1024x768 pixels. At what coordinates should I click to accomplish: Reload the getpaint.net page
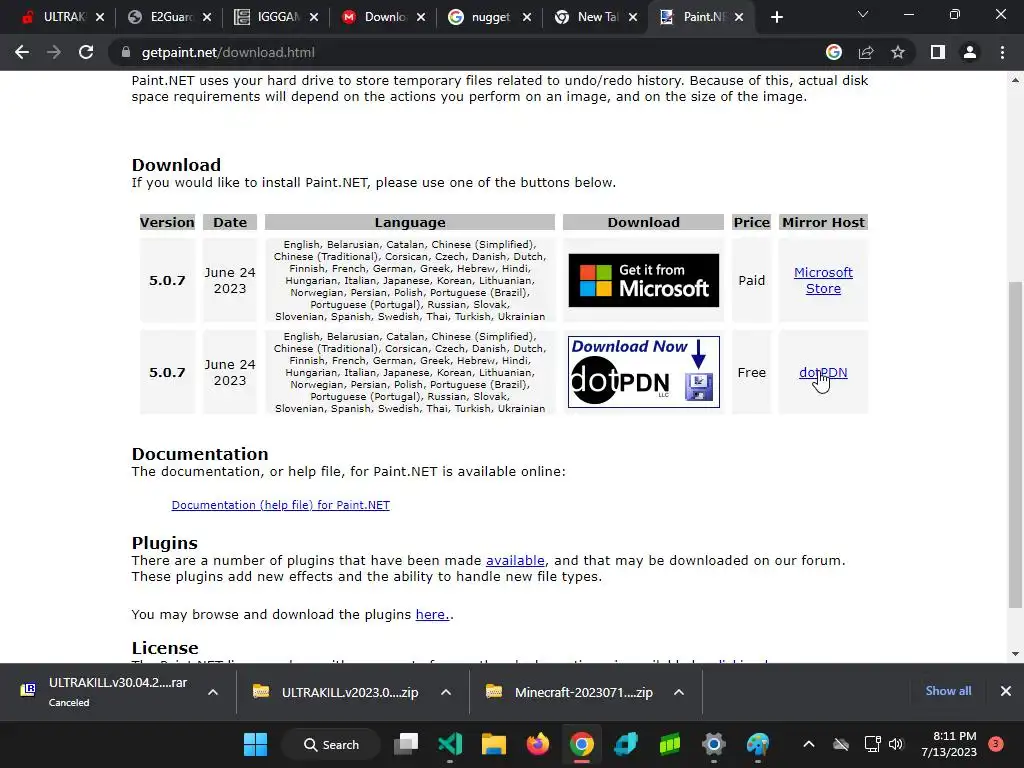coord(86,52)
